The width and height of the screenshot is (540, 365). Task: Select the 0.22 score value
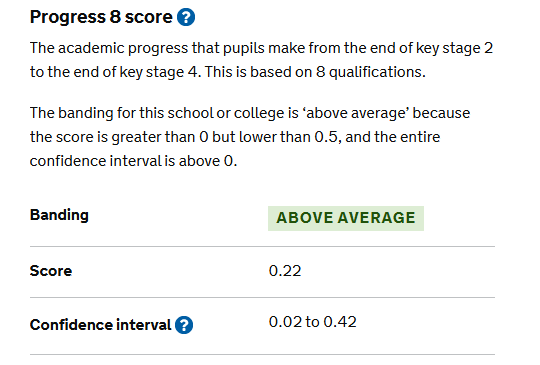pyautogui.click(x=285, y=271)
